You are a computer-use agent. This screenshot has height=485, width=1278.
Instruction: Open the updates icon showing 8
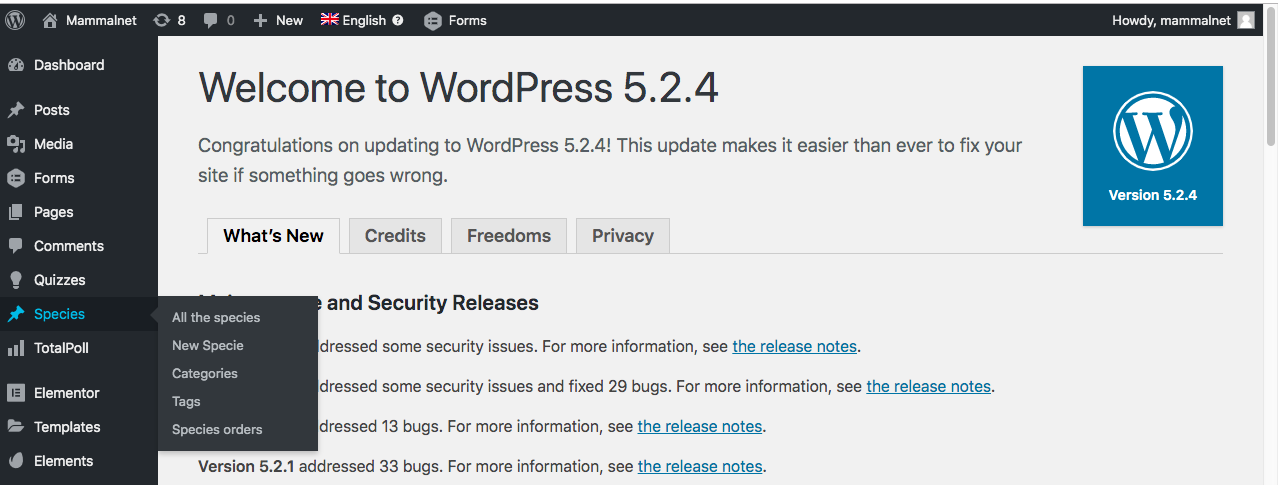pyautogui.click(x=162, y=20)
